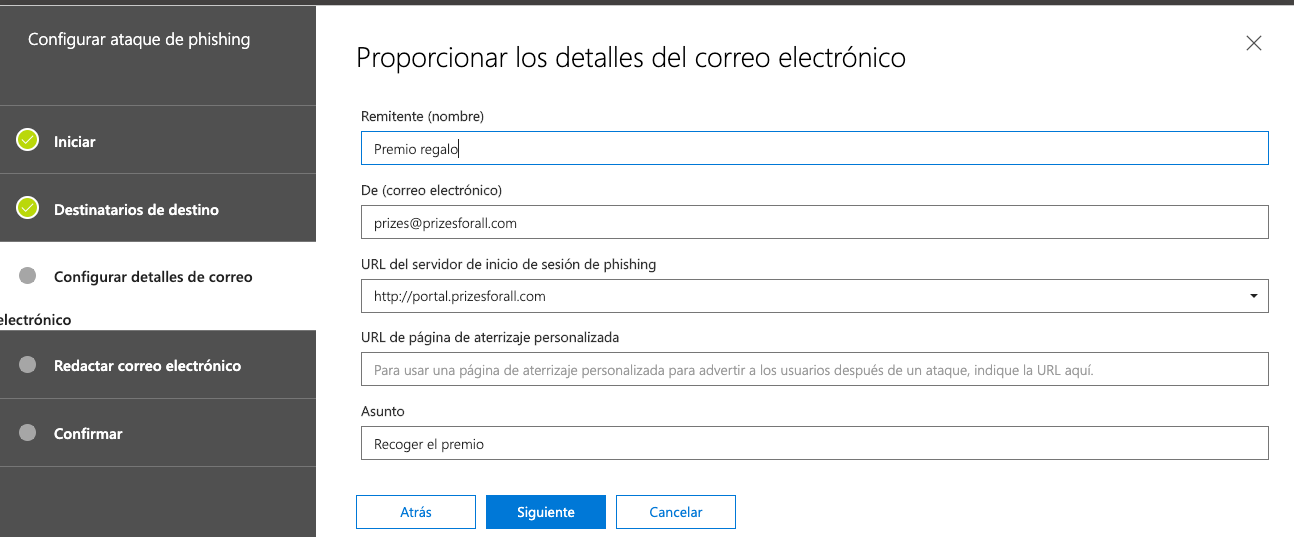1294x537 pixels.
Task: Click the green checkmark beside Iniciar
Action: coord(28,141)
